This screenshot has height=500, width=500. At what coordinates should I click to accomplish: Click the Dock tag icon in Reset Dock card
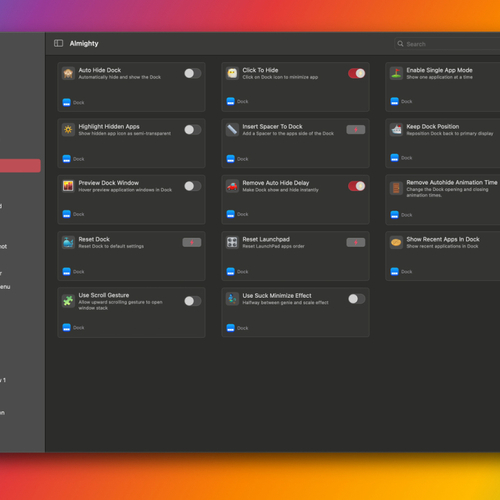(x=67, y=271)
